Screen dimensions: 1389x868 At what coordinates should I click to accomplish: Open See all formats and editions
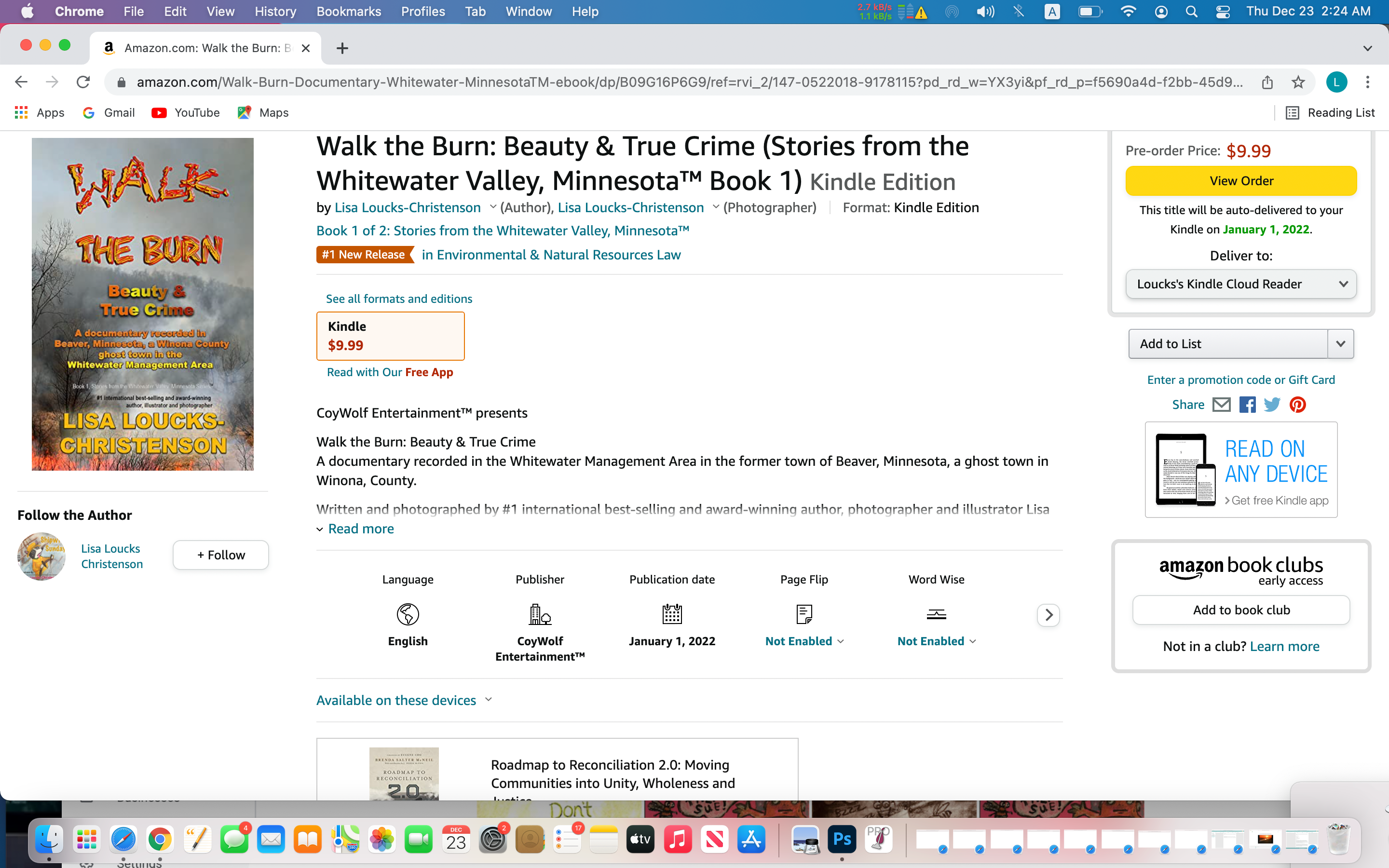399,298
